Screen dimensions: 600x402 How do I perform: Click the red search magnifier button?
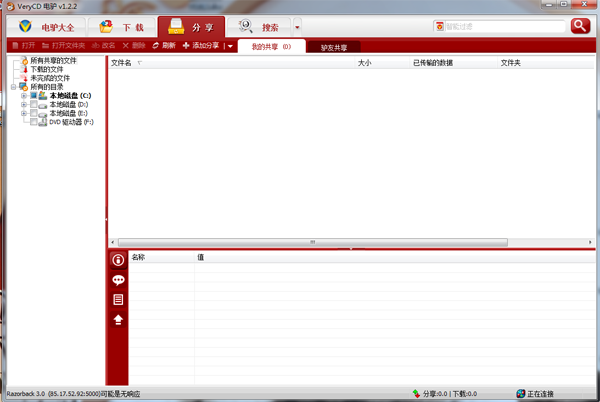[580, 26]
